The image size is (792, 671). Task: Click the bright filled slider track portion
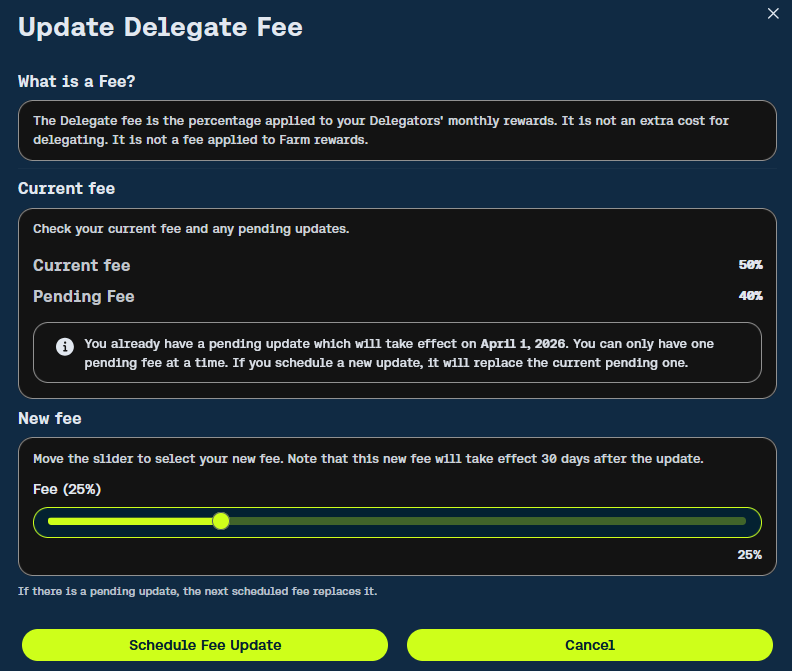point(130,521)
